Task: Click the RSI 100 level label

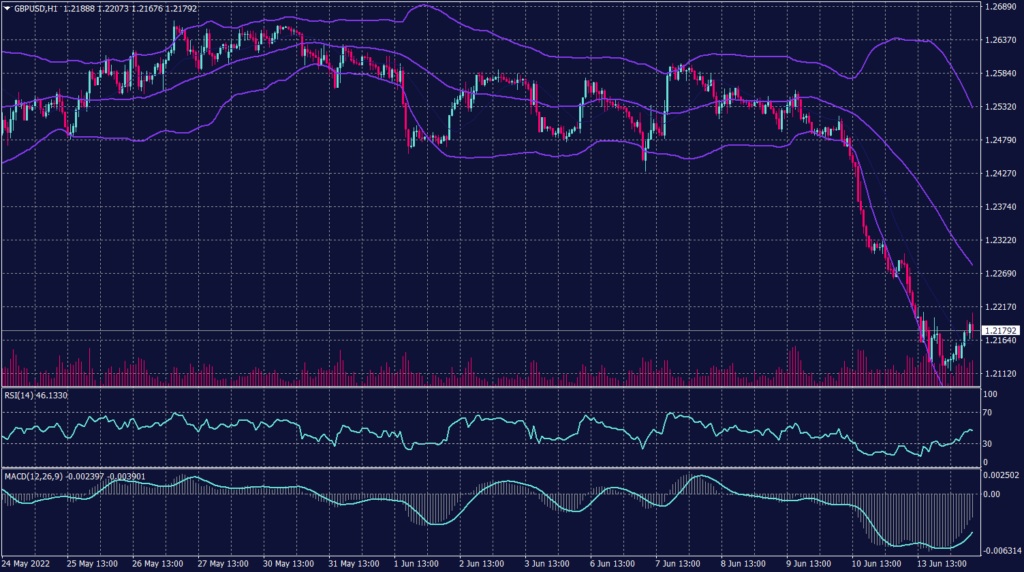Action: 991,395
